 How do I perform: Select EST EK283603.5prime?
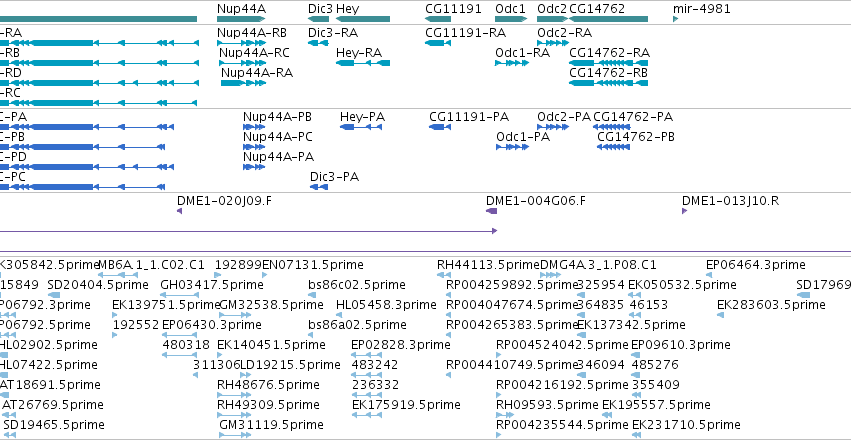[720, 315]
